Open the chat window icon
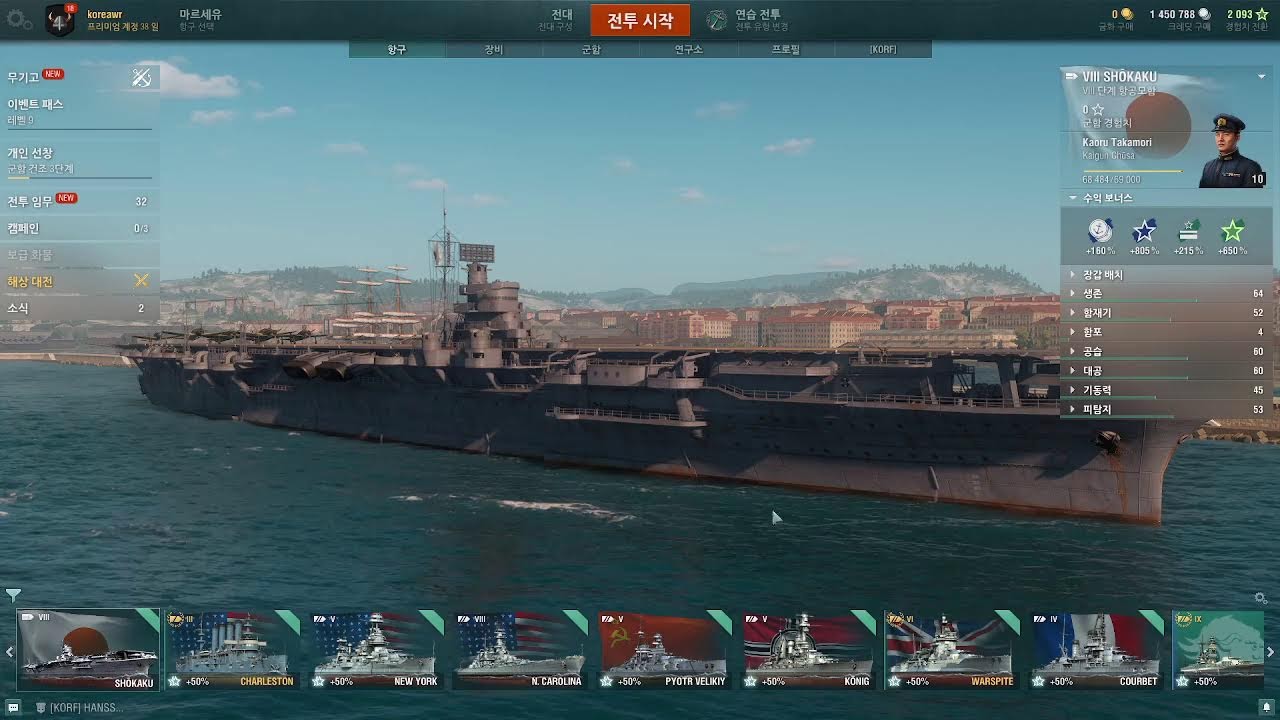 coord(13,707)
